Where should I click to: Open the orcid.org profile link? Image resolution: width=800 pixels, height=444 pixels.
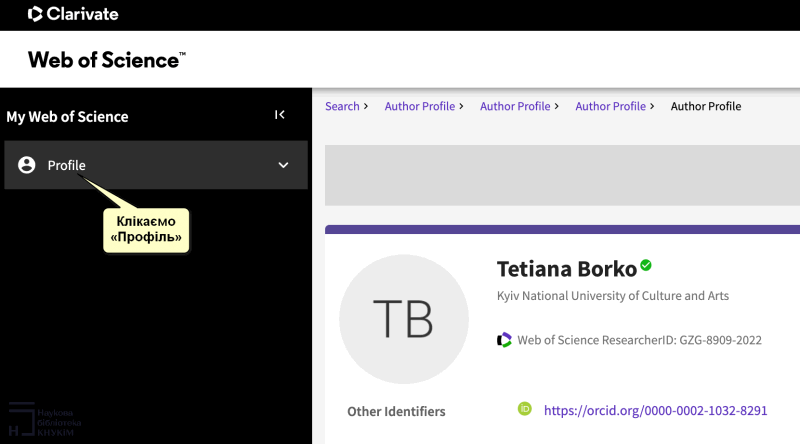coord(655,410)
